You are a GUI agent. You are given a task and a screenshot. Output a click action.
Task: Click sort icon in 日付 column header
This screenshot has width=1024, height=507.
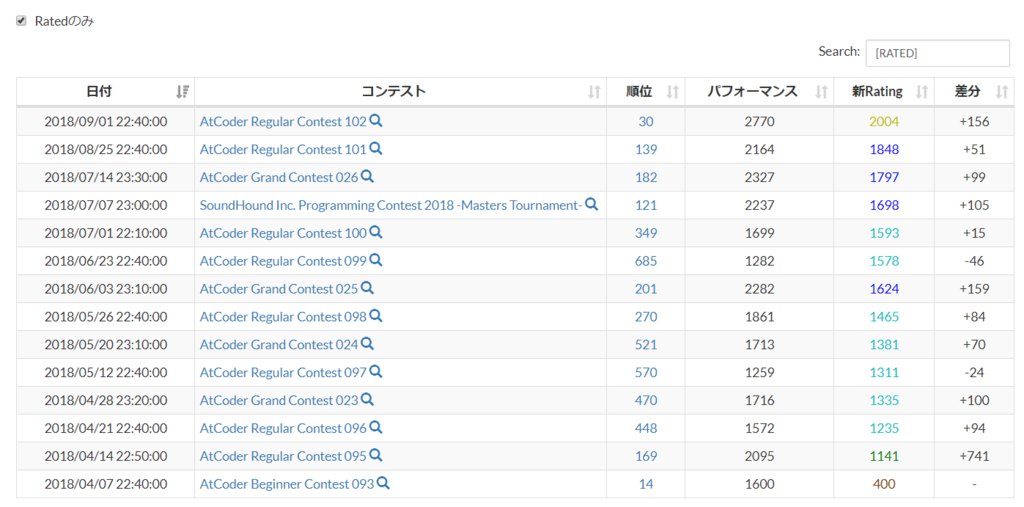[182, 92]
